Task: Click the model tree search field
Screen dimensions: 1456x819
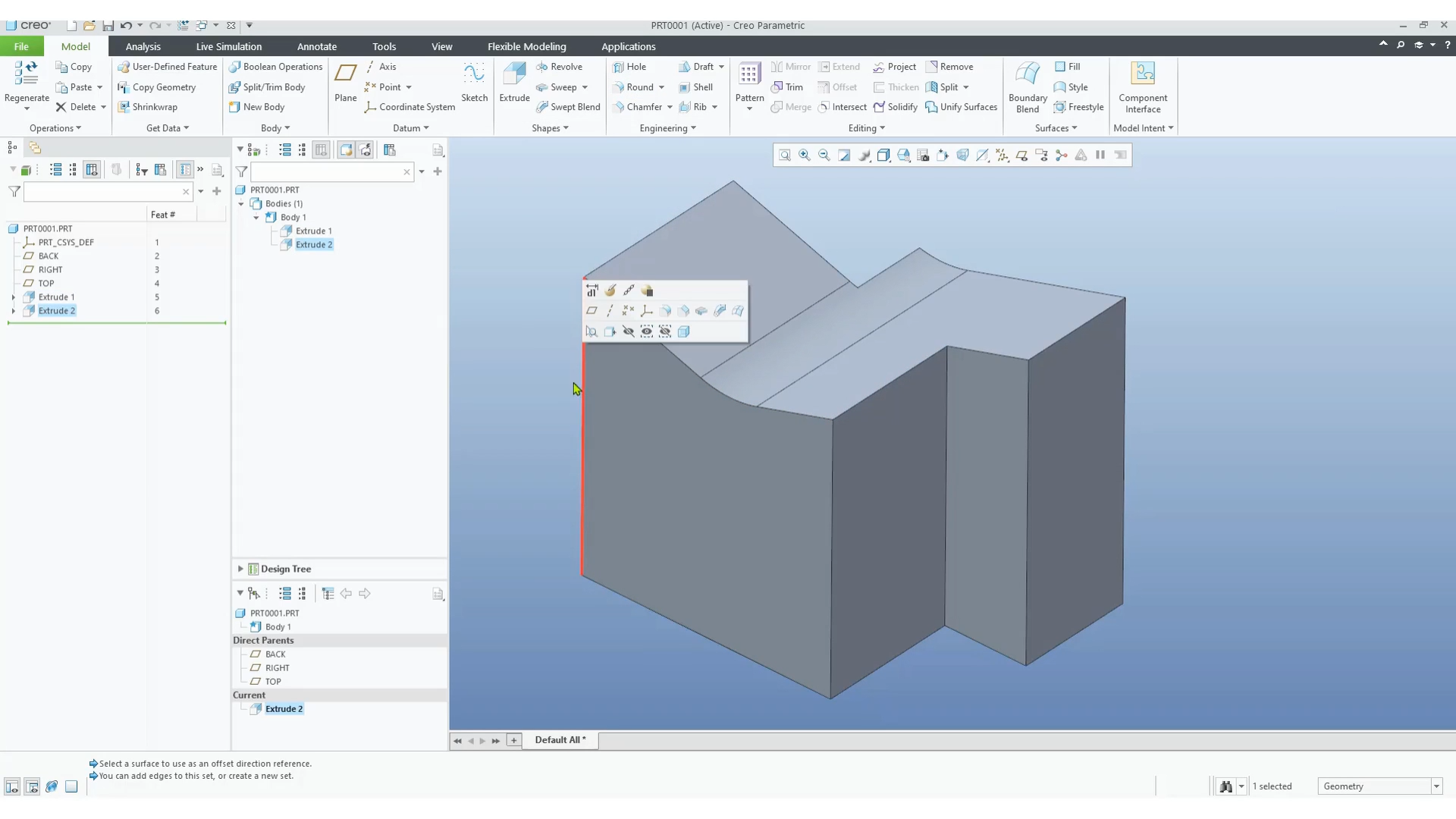Action: tap(108, 192)
